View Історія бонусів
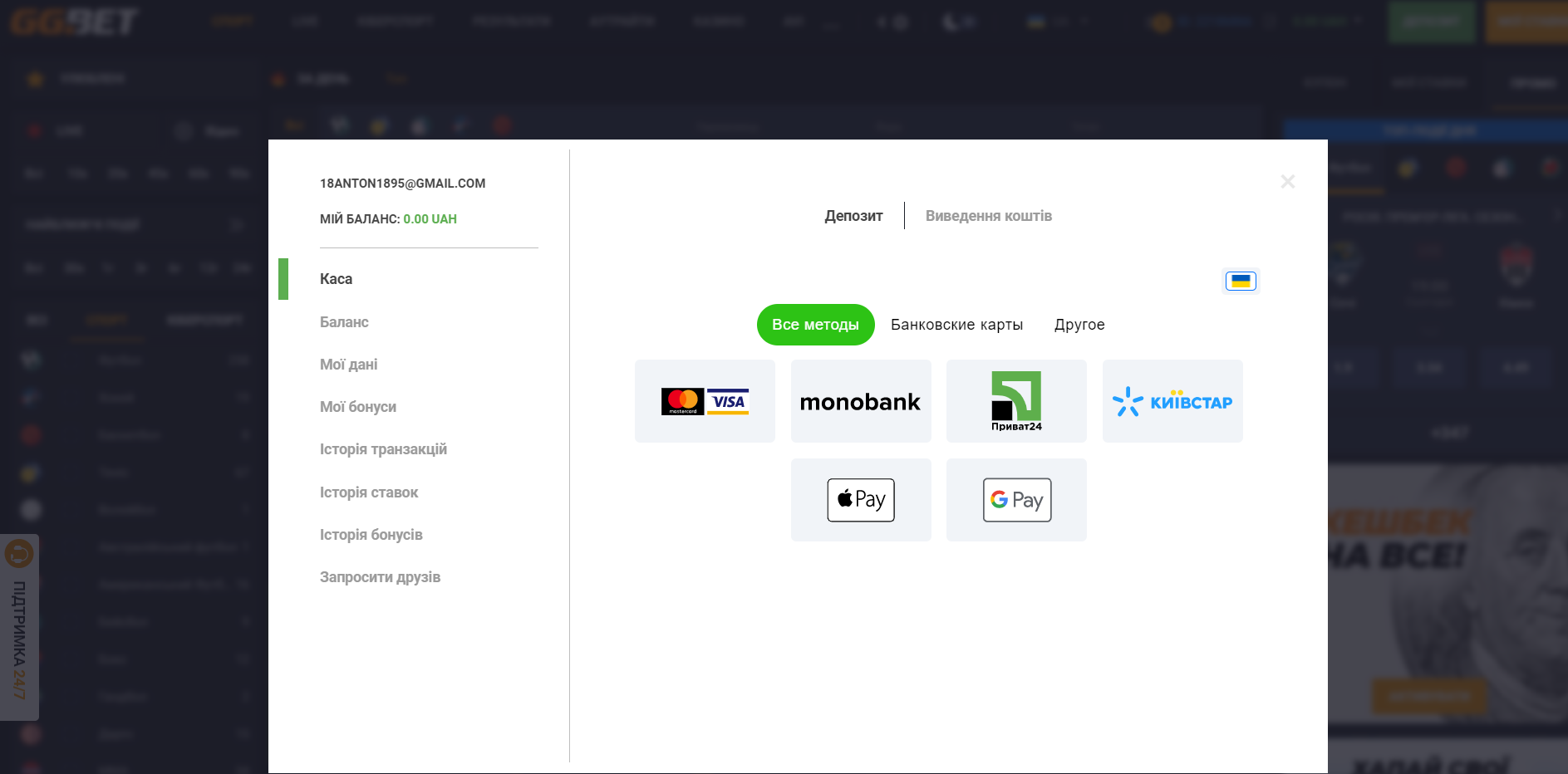The width and height of the screenshot is (1568, 774). click(x=371, y=535)
